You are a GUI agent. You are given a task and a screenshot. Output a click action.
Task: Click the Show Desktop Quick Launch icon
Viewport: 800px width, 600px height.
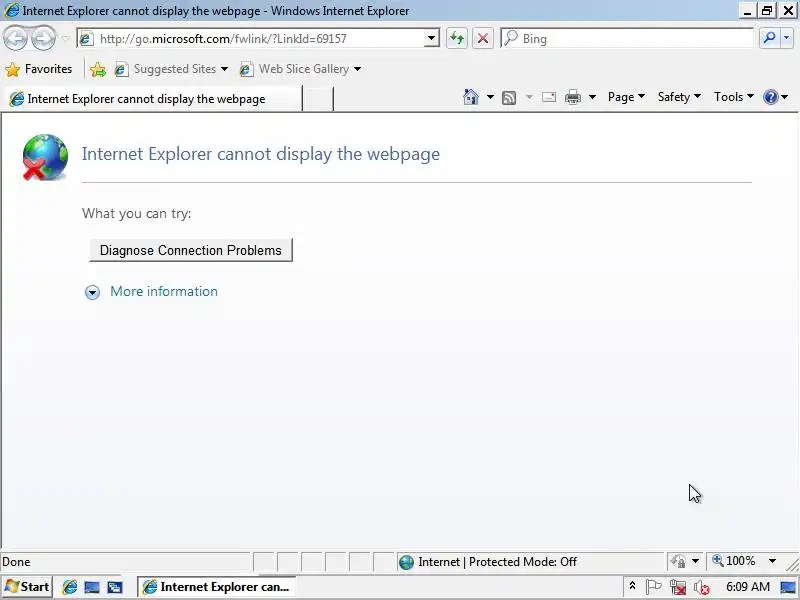[x=92, y=587]
